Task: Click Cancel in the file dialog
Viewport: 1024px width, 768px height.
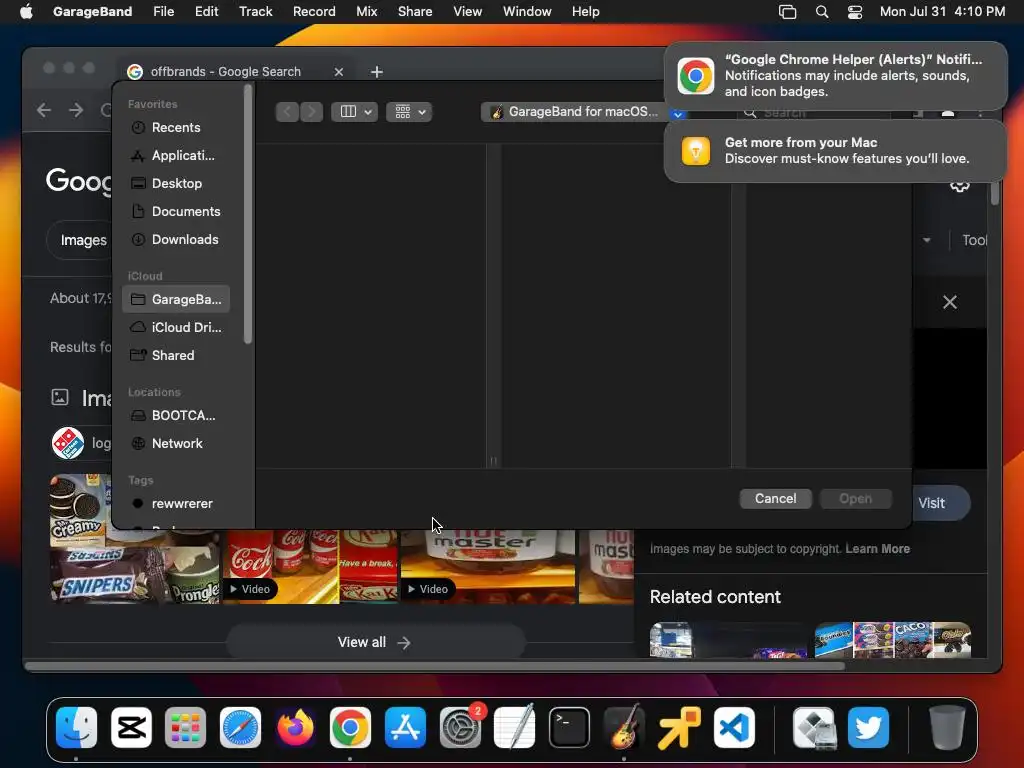Action: [x=775, y=498]
